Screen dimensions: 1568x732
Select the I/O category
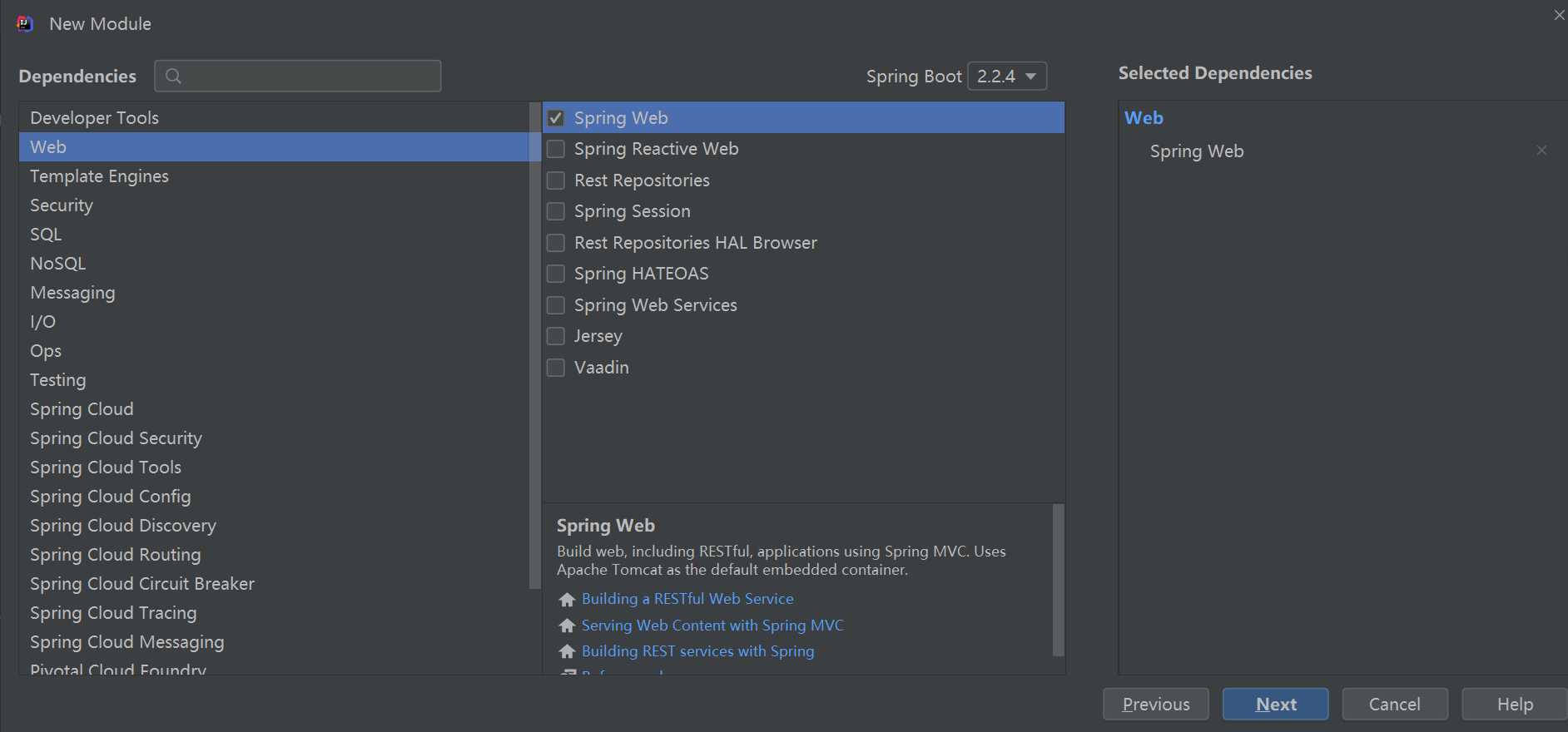tap(274, 322)
